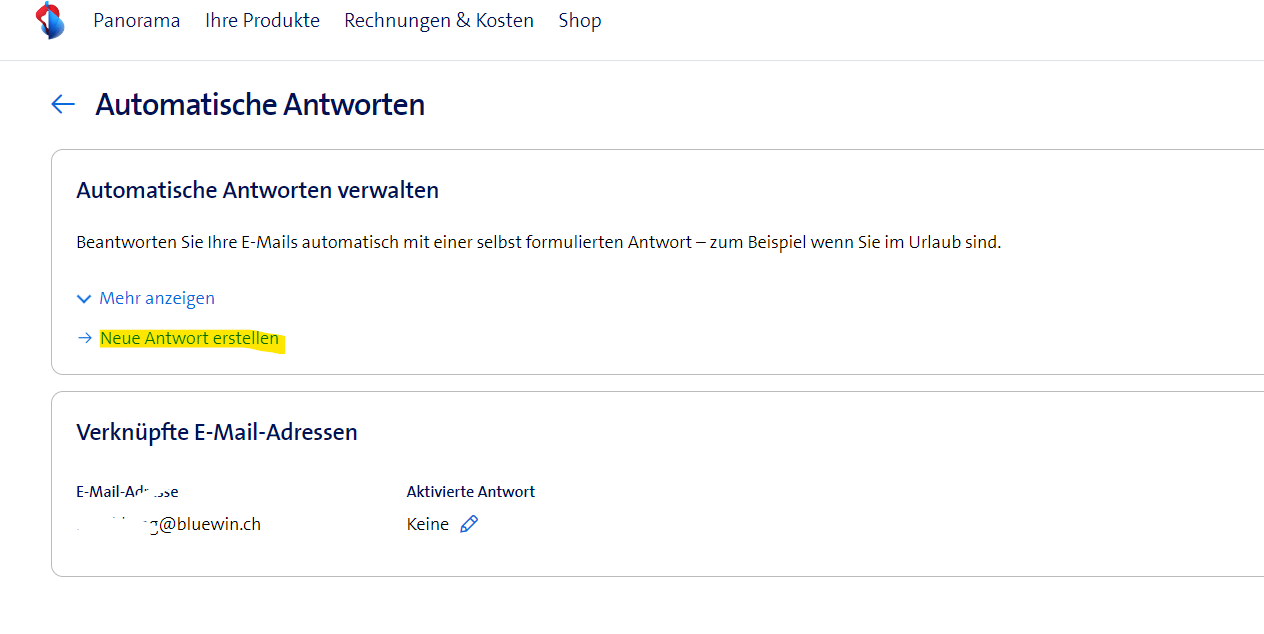Click the arrow icon before Neue Antwort erstellen
The height and width of the screenshot is (634, 1264).
(85, 338)
